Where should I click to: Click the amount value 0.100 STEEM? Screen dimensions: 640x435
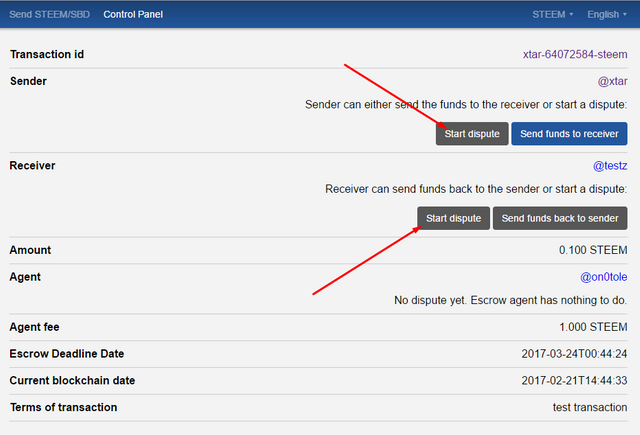tap(593, 250)
